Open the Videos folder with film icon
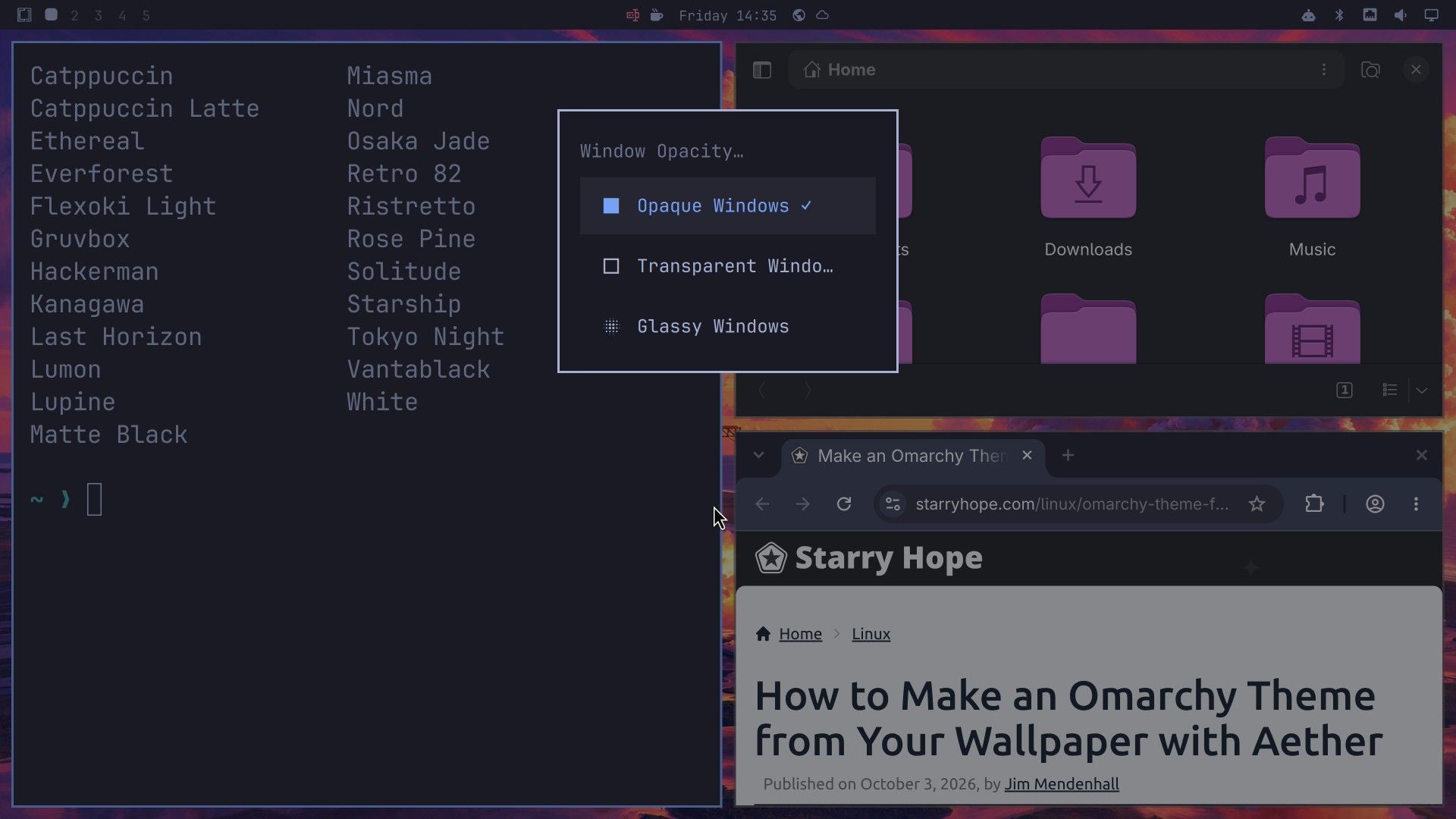 pyautogui.click(x=1312, y=328)
